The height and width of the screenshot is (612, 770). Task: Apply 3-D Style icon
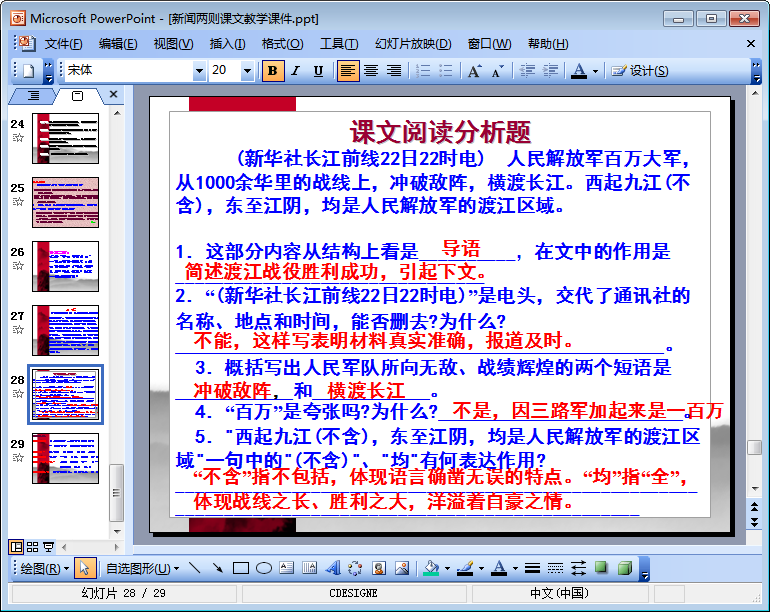coord(625,568)
